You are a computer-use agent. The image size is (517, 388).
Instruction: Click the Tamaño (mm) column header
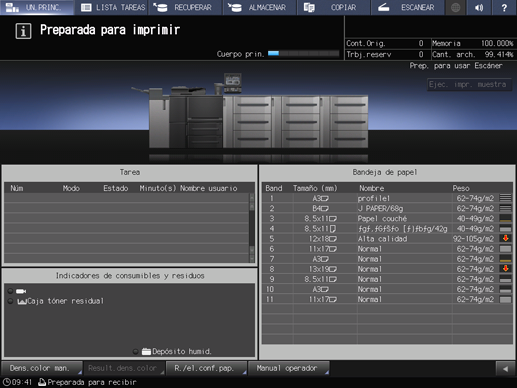point(315,188)
